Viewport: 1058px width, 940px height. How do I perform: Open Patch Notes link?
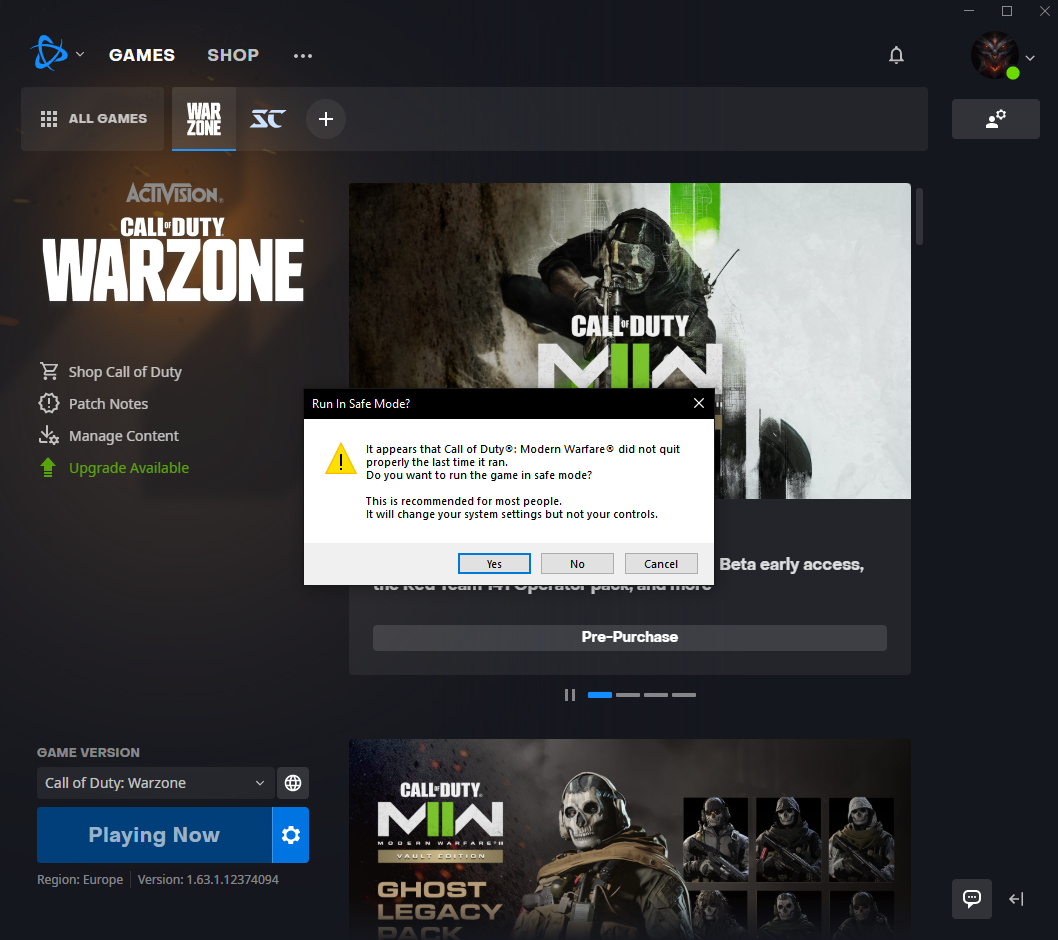[x=108, y=404]
